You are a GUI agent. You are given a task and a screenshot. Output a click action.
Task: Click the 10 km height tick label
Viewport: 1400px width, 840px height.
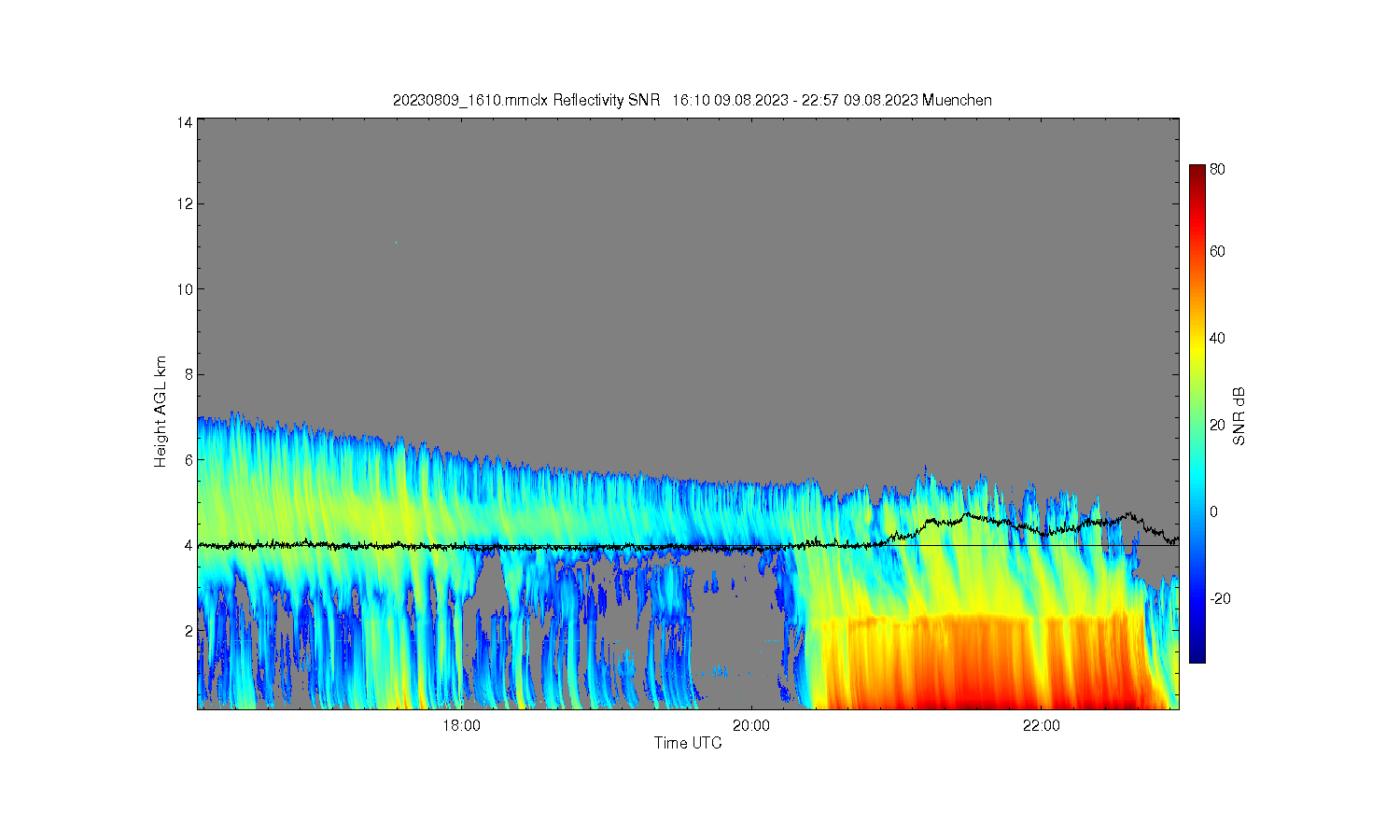(x=185, y=289)
